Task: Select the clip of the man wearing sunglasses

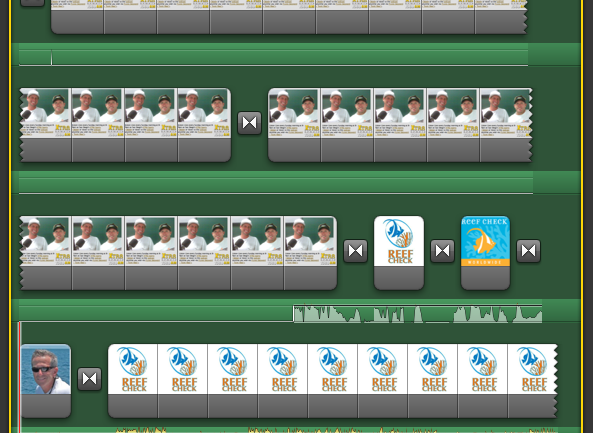Action: click(46, 381)
